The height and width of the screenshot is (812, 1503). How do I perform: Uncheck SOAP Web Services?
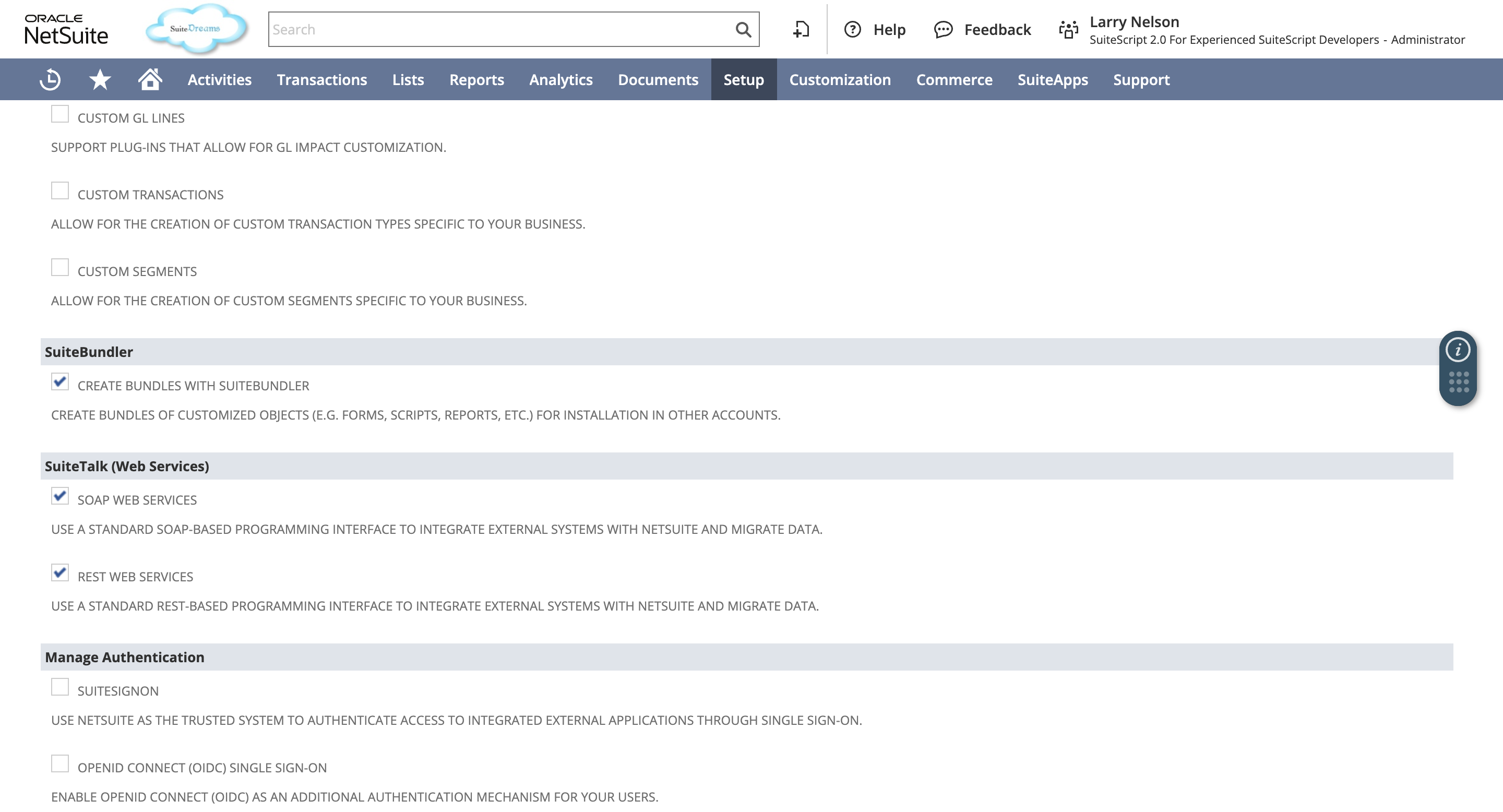pyautogui.click(x=60, y=496)
